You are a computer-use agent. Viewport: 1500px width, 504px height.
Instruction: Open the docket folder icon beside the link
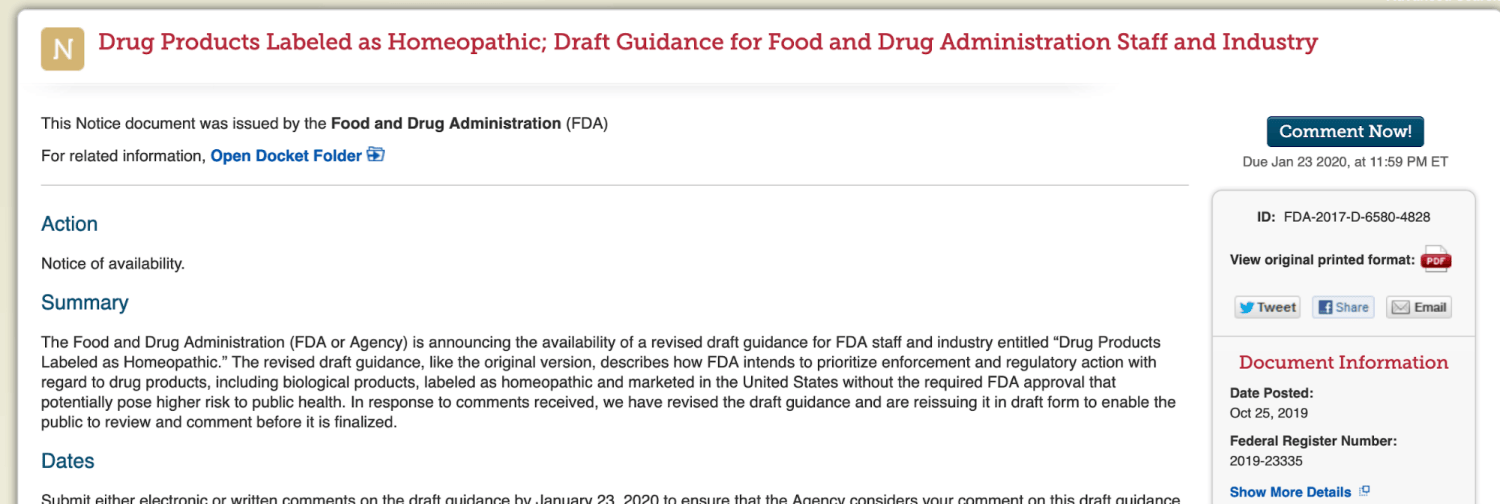coord(376,155)
